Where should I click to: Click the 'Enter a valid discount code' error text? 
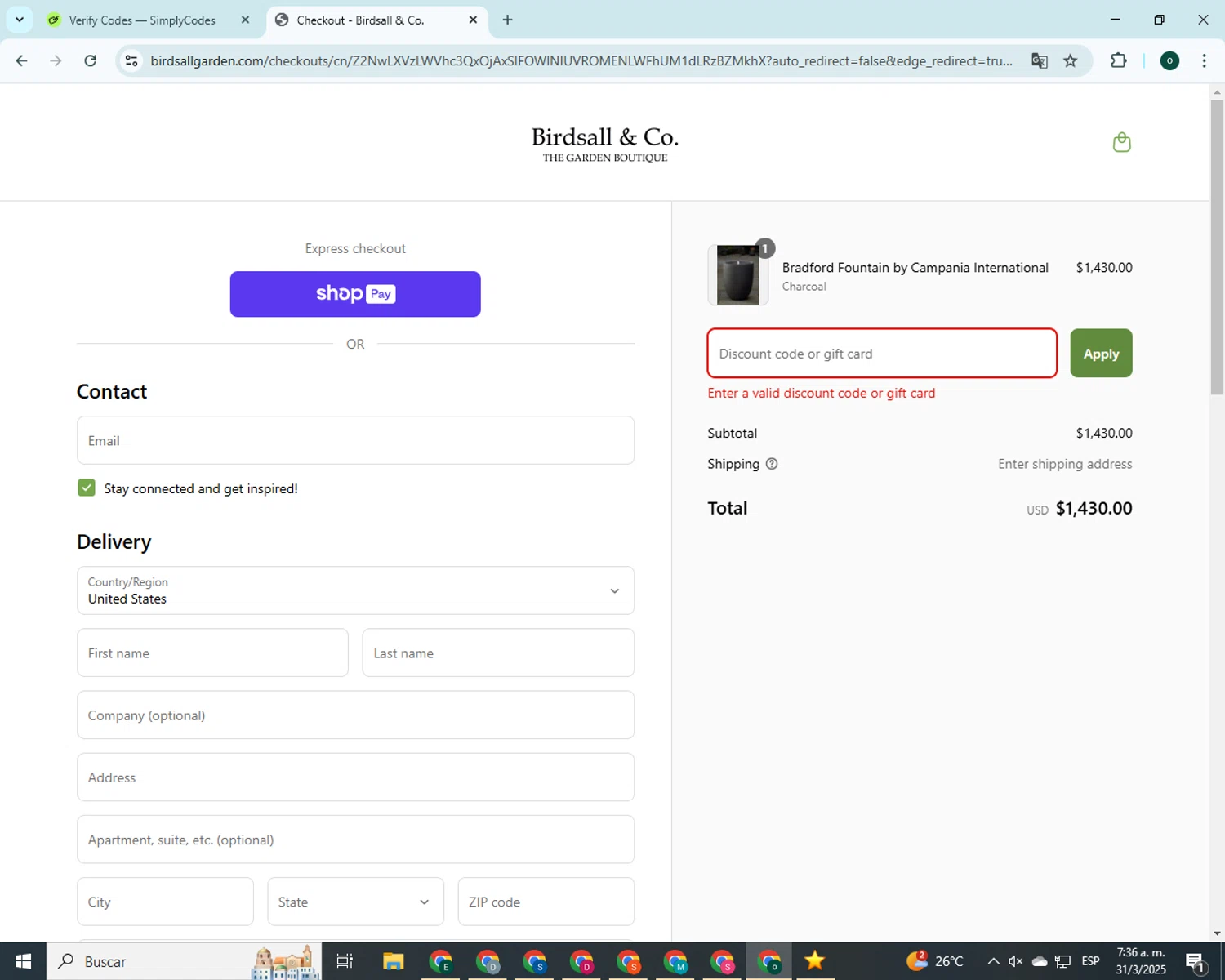pos(822,393)
